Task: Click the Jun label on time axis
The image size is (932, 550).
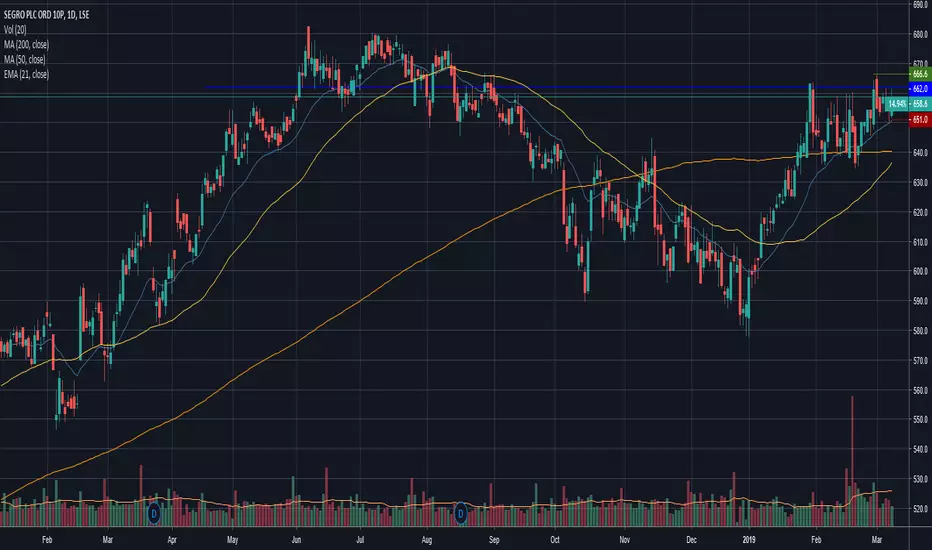Action: click(x=296, y=540)
